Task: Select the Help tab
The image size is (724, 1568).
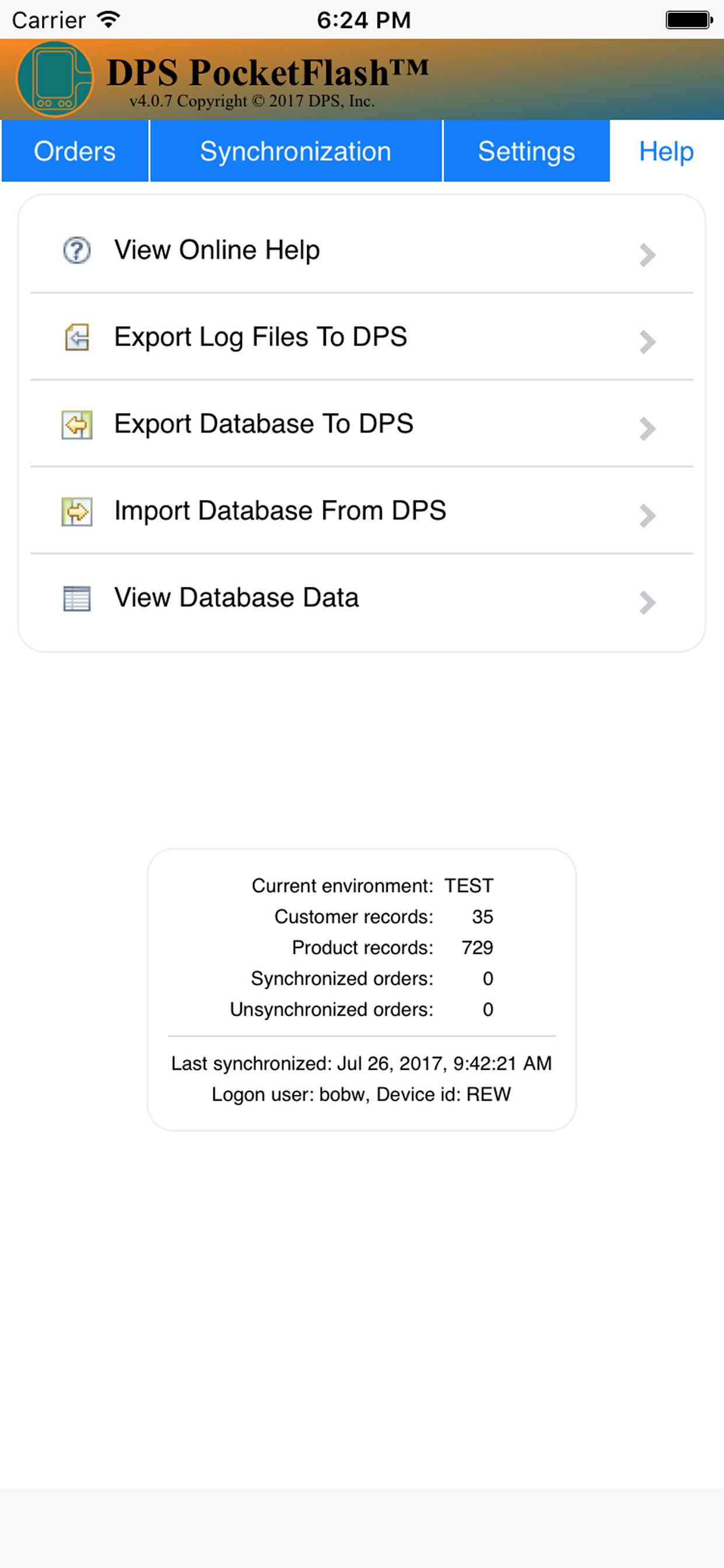Action: click(666, 151)
